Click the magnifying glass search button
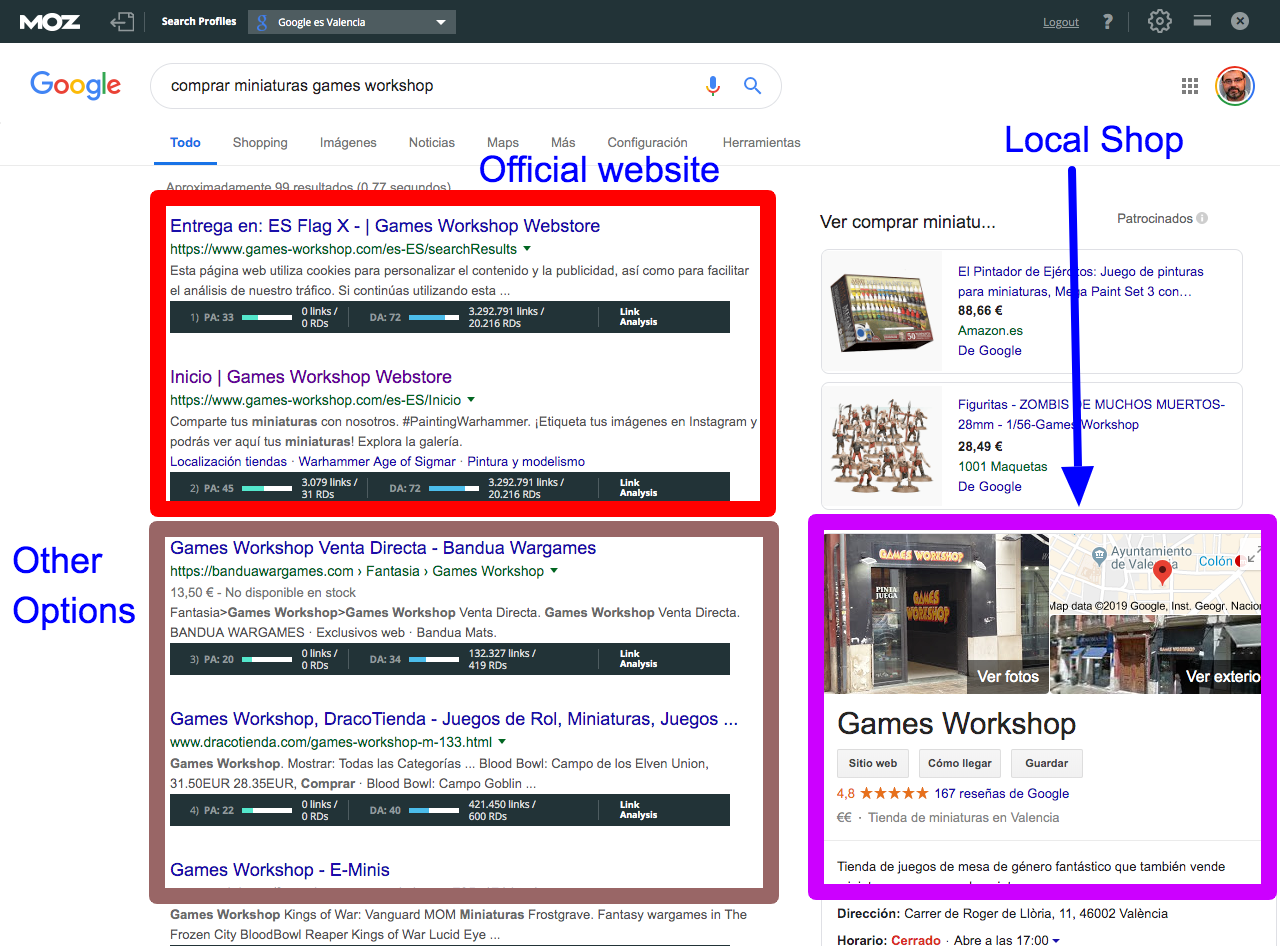Image resolution: width=1280 pixels, height=946 pixels. tap(753, 86)
